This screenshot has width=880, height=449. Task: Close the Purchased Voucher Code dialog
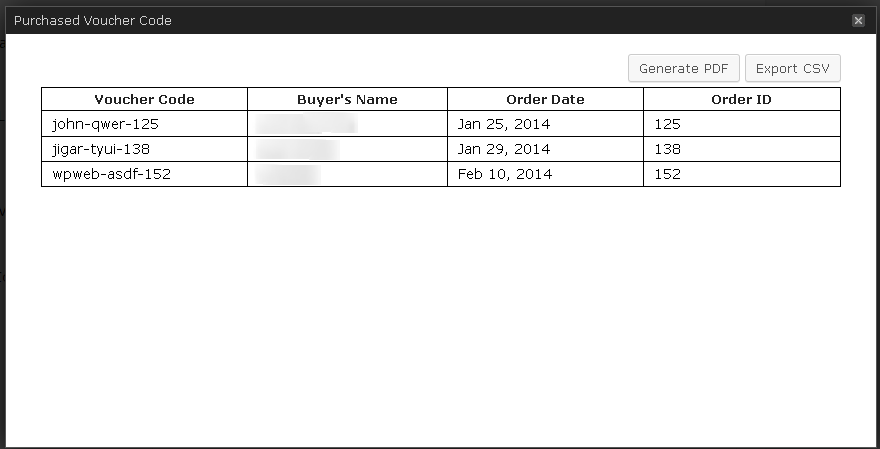(858, 20)
